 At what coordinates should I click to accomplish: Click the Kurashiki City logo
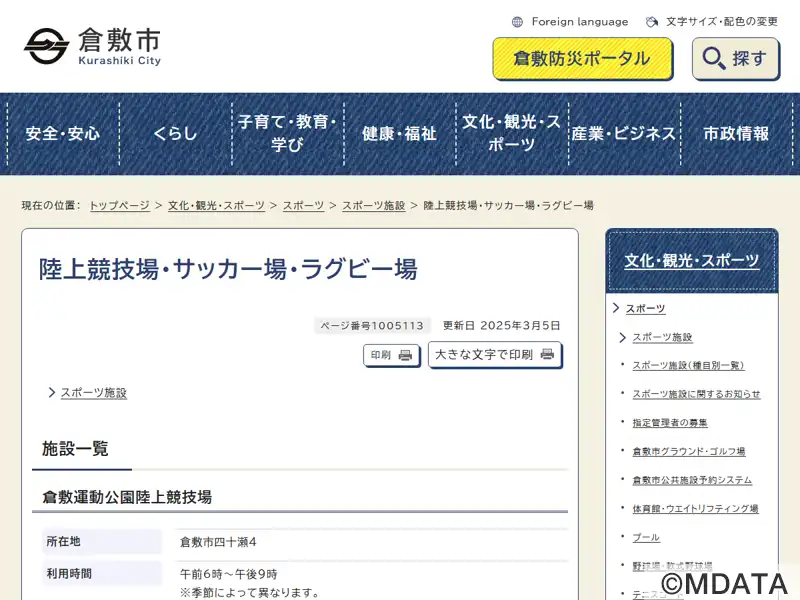click(x=92, y=46)
